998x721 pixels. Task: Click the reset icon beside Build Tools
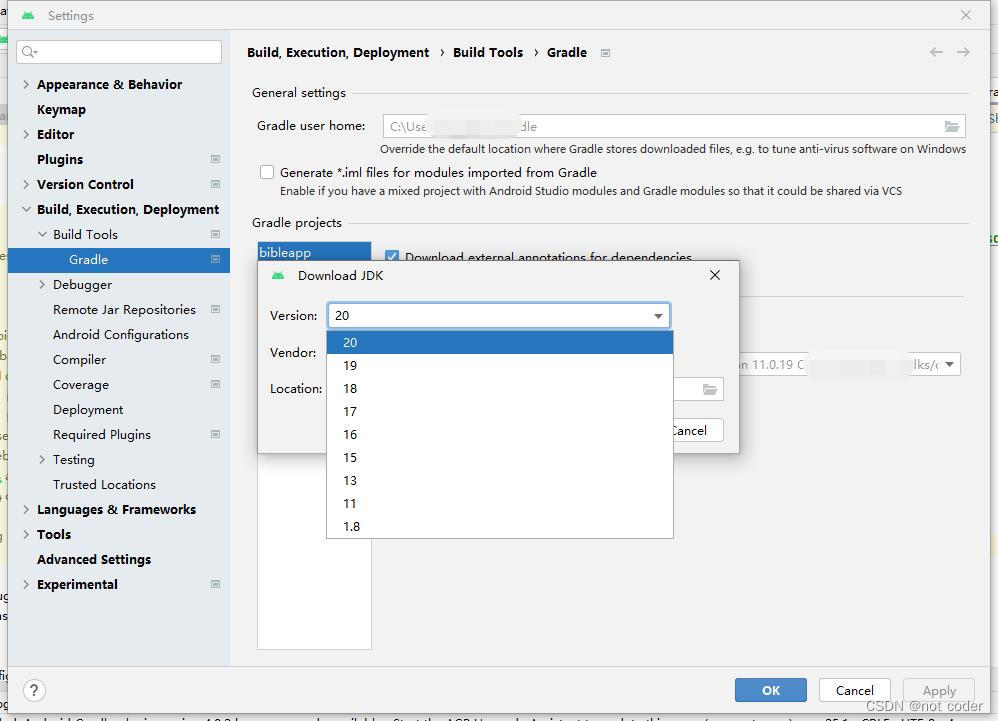click(215, 234)
